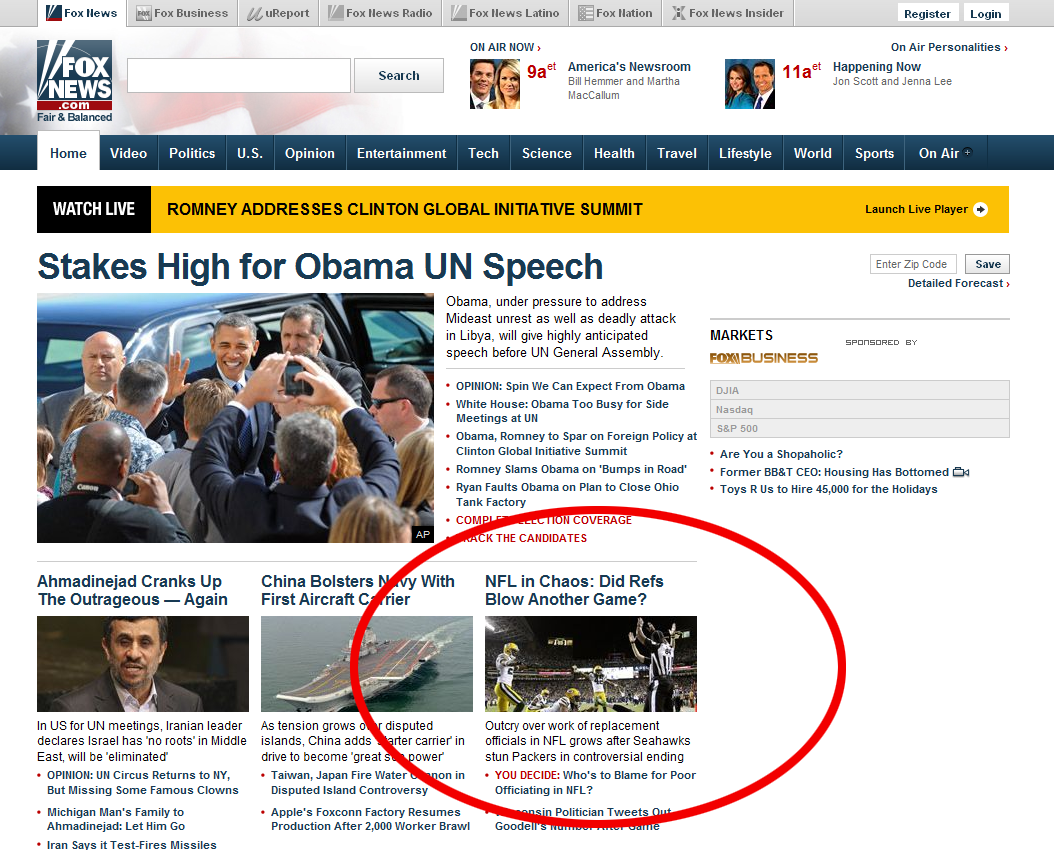Click the Fox Business markets logo

[764, 358]
